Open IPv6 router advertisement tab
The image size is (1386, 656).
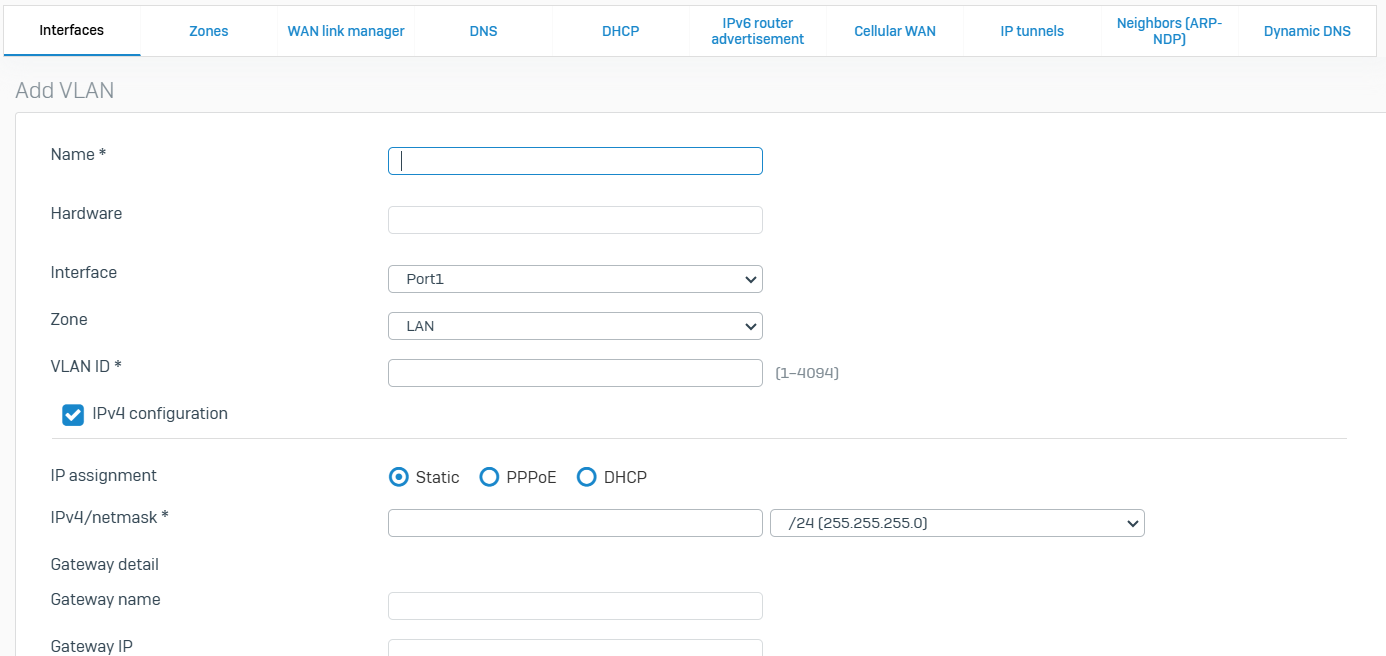tap(757, 31)
